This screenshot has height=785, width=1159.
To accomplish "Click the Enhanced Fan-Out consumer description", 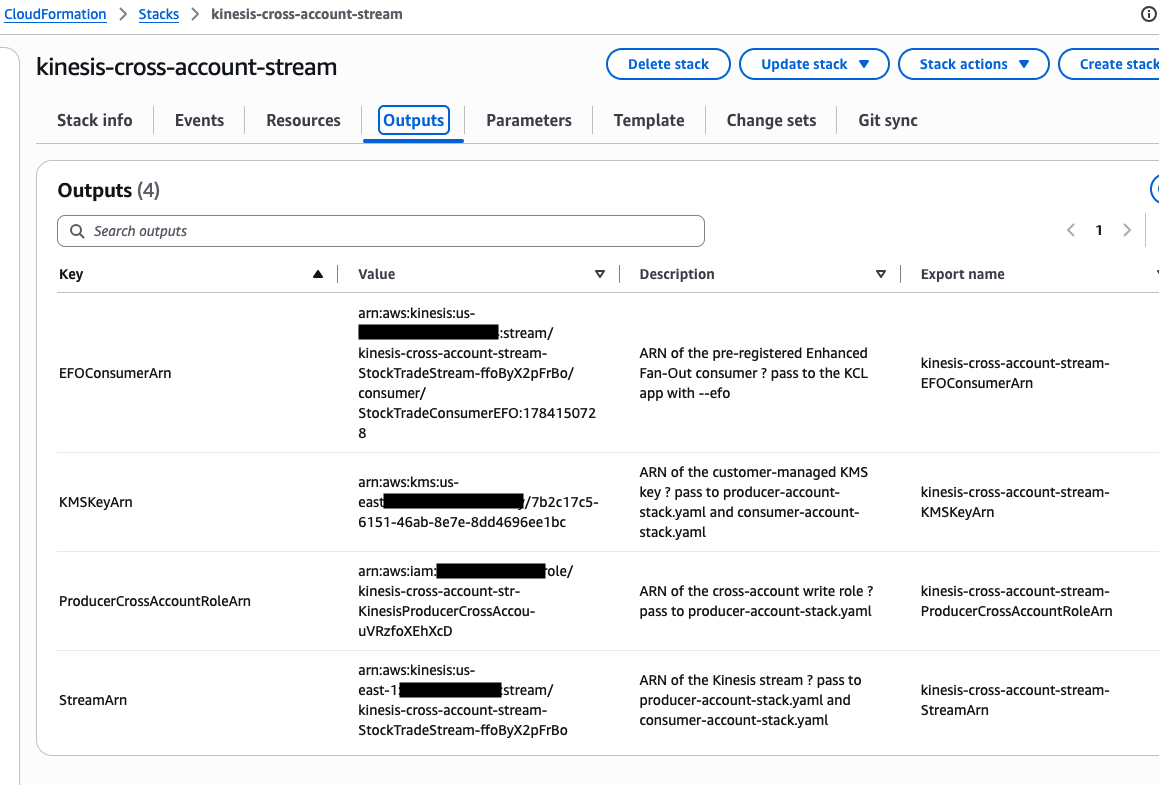I will (754, 373).
